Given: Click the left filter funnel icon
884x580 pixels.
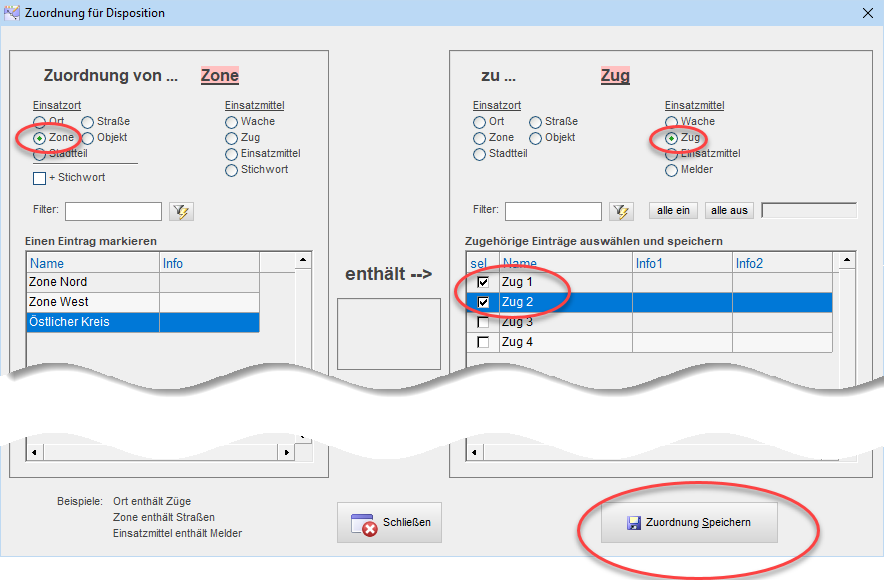Looking at the screenshot, I should [181, 211].
